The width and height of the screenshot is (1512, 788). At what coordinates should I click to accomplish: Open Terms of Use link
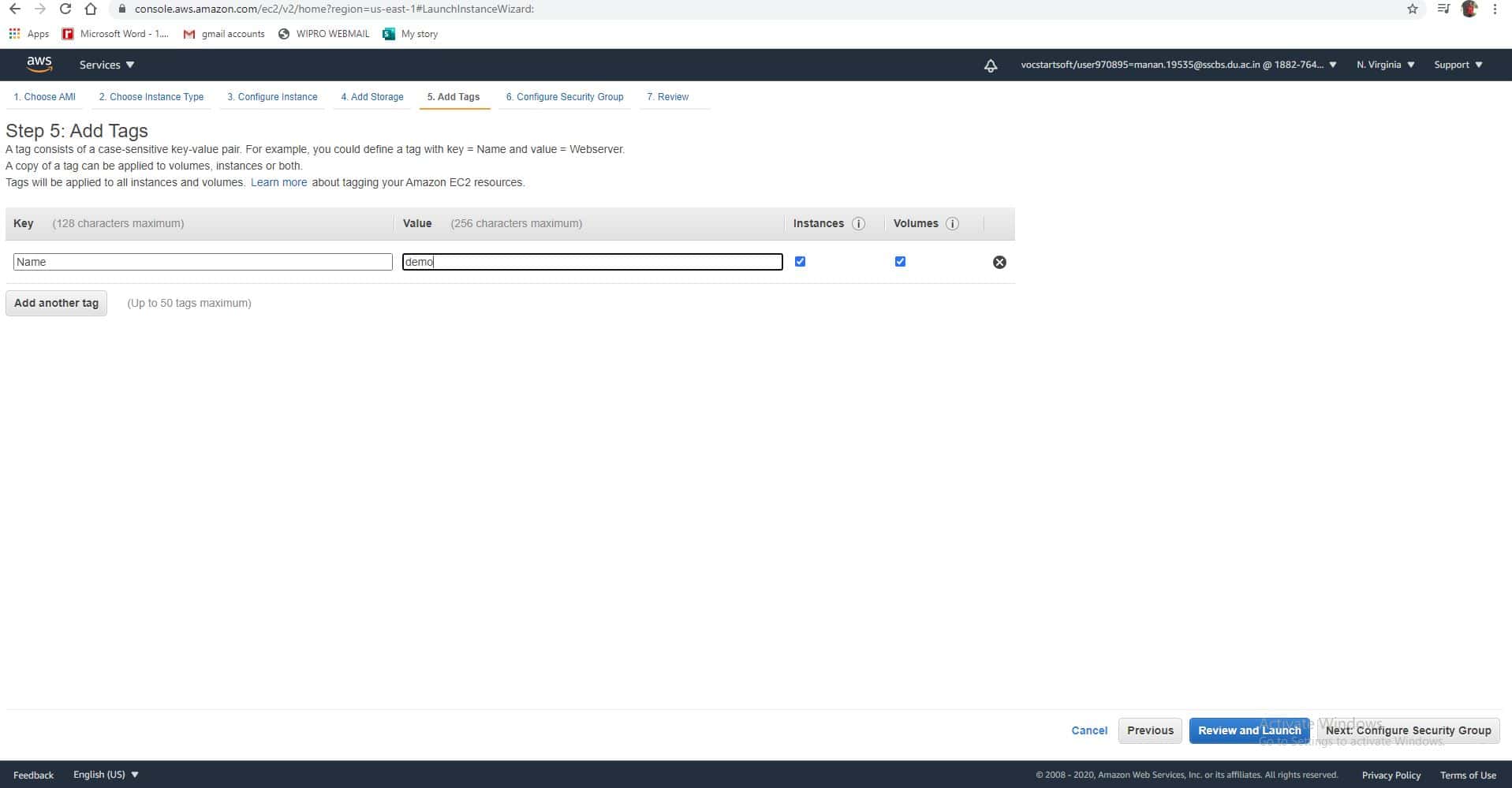[x=1468, y=775]
